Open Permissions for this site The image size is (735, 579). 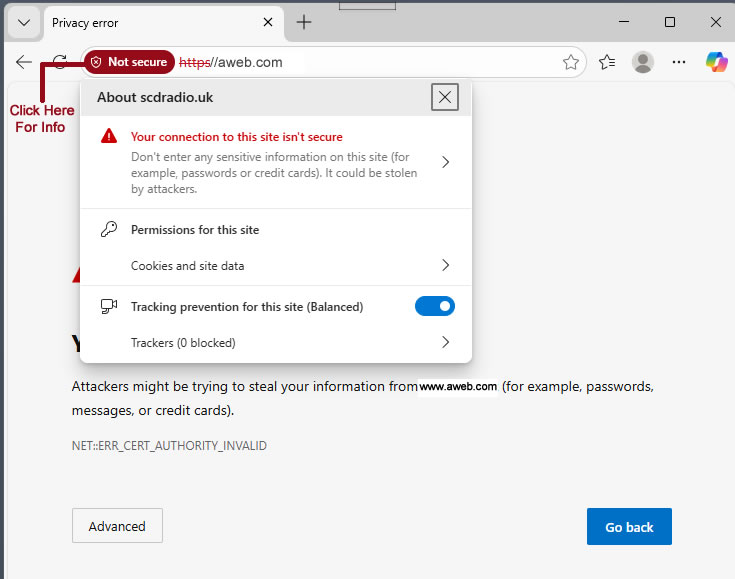coord(195,230)
